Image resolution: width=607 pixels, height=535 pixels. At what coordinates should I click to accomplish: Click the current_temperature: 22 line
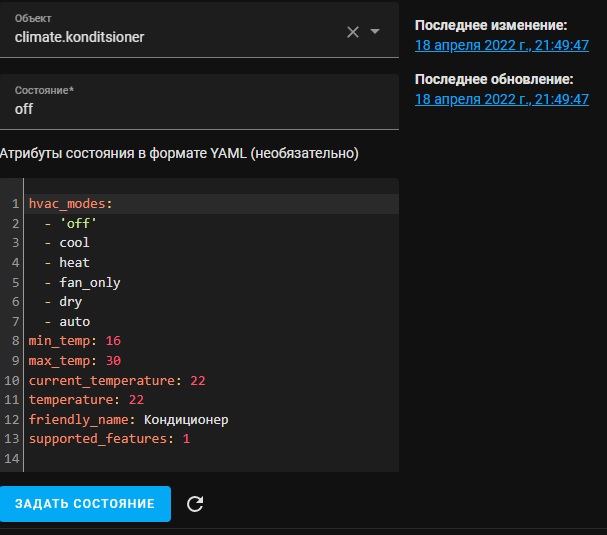coord(117,381)
